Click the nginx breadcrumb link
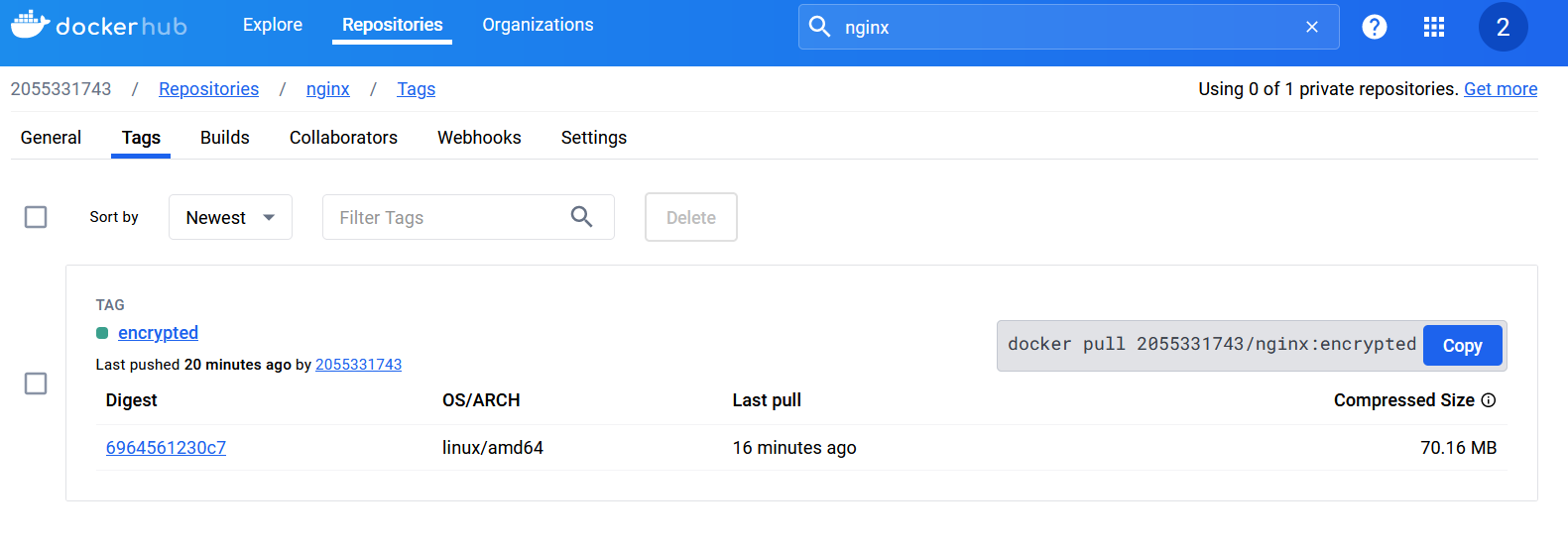Viewport: 1568px width, 548px height. 328,89
